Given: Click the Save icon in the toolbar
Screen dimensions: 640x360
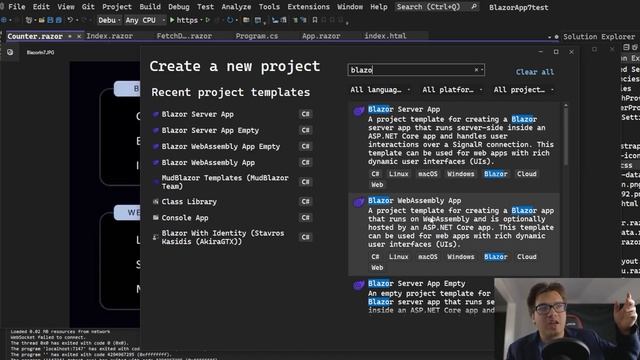Looking at the screenshot, I should pos(50,20).
